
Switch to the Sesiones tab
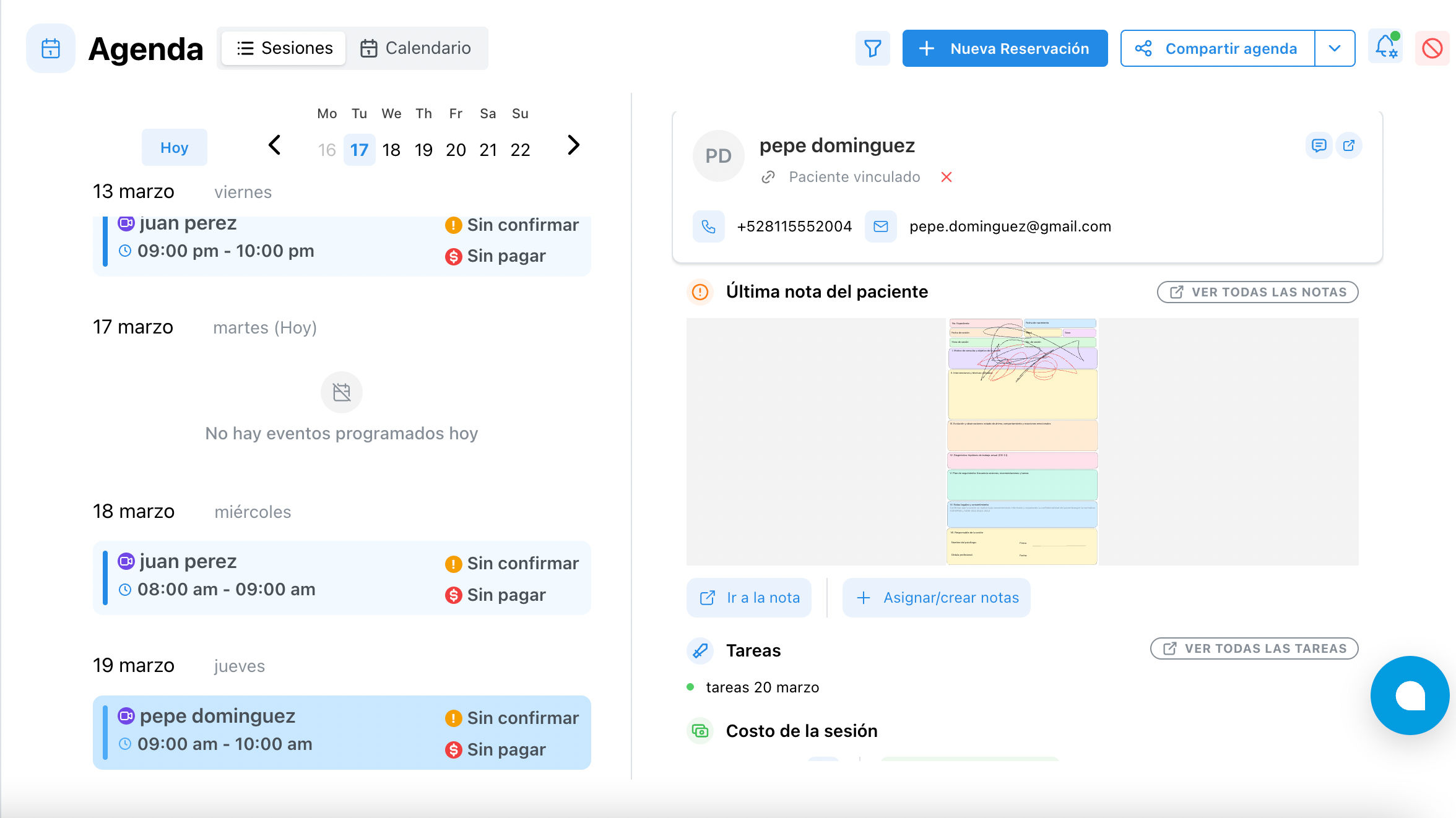point(284,48)
